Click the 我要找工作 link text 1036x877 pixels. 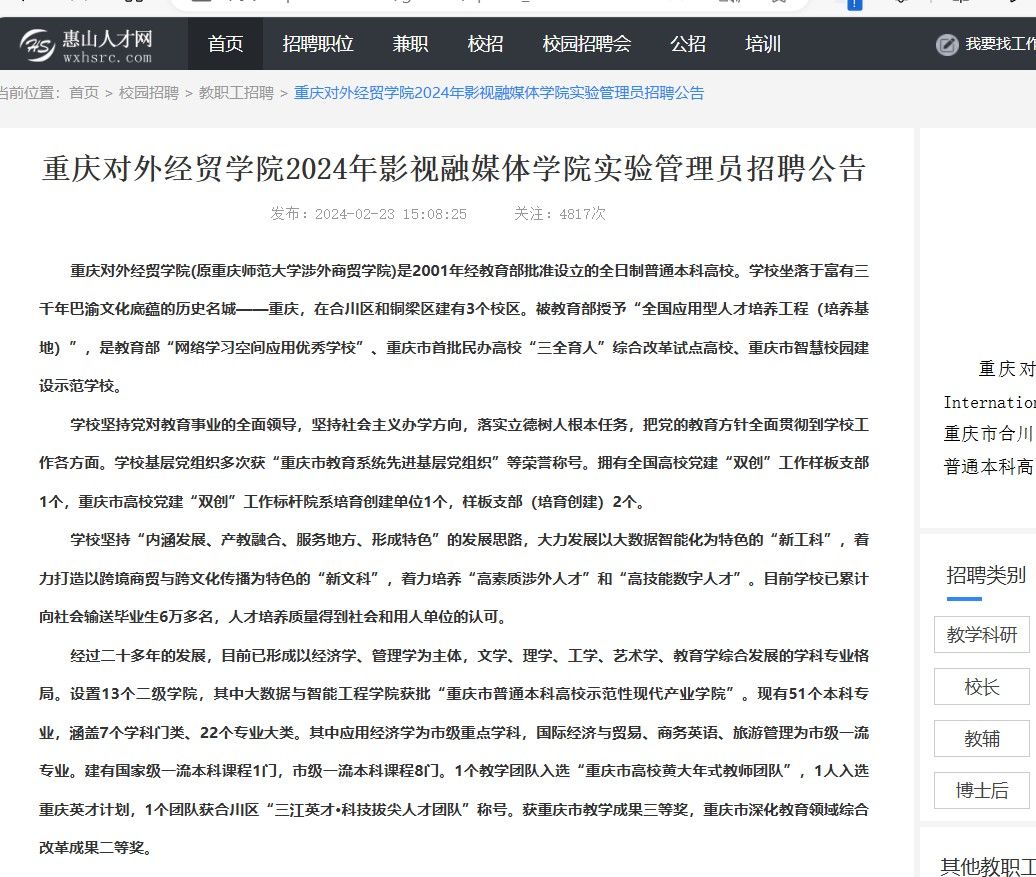pyautogui.click(x=999, y=45)
